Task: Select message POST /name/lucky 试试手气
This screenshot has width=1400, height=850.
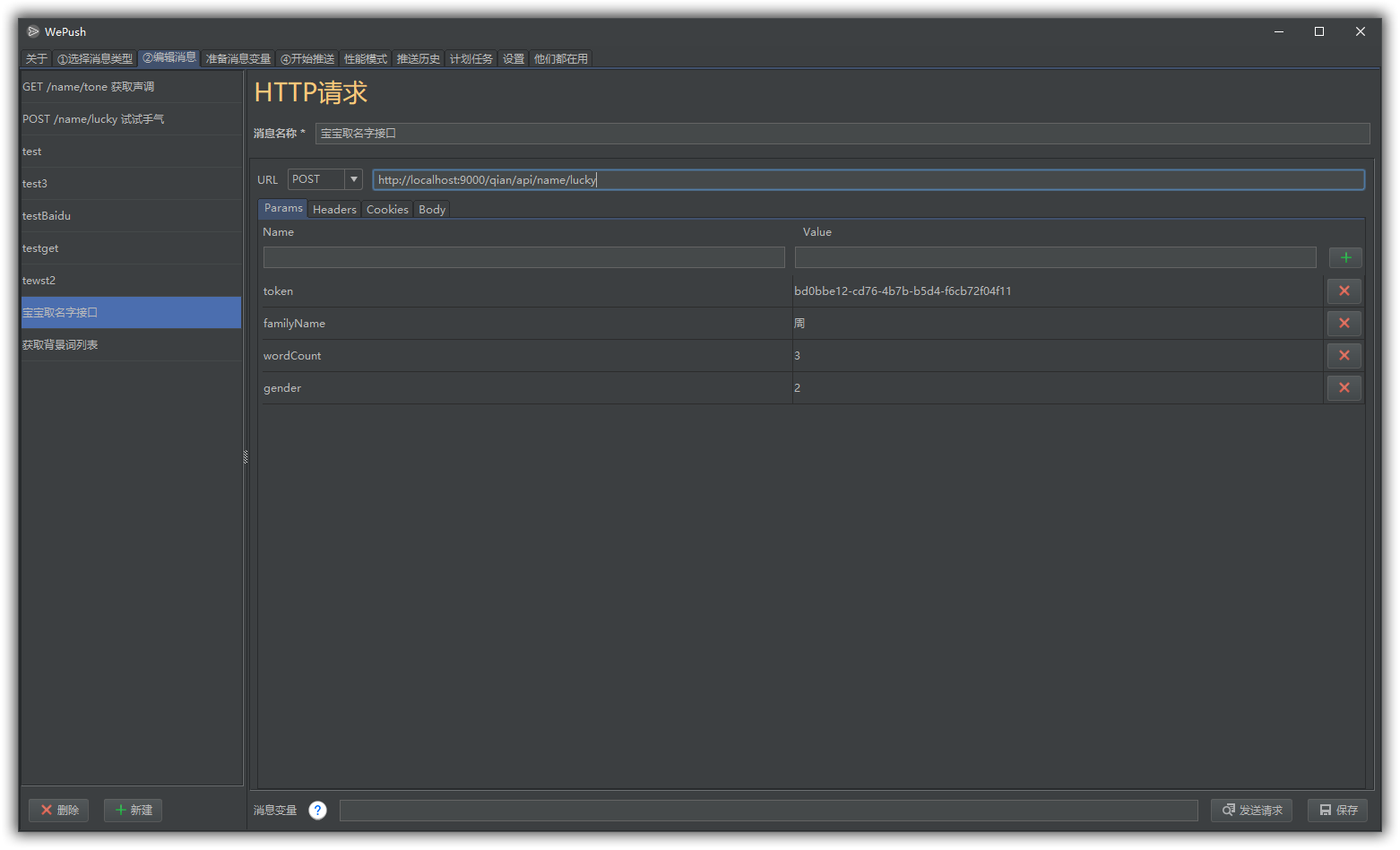Action: [131, 119]
